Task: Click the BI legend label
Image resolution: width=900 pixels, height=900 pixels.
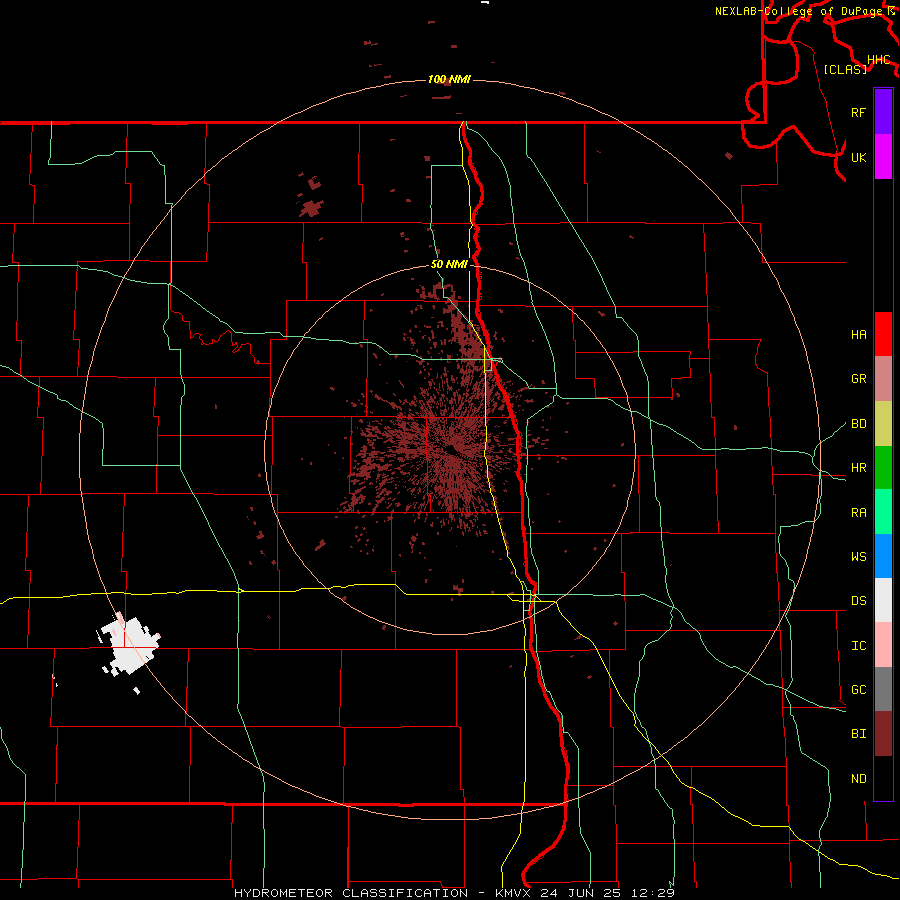Action: pos(858,734)
